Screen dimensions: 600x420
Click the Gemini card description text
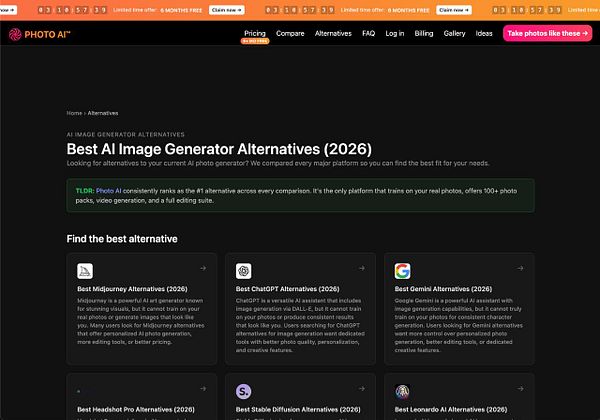pyautogui.click(x=459, y=326)
